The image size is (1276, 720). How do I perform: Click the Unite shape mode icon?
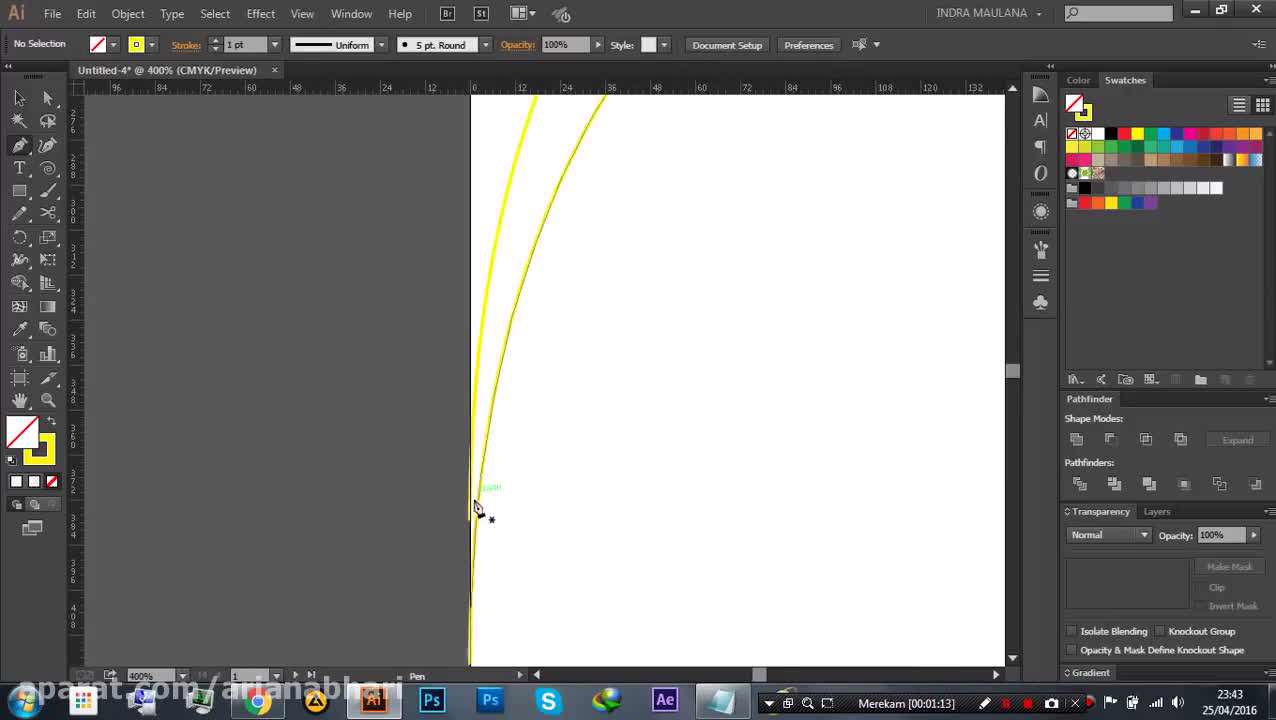click(x=1076, y=439)
